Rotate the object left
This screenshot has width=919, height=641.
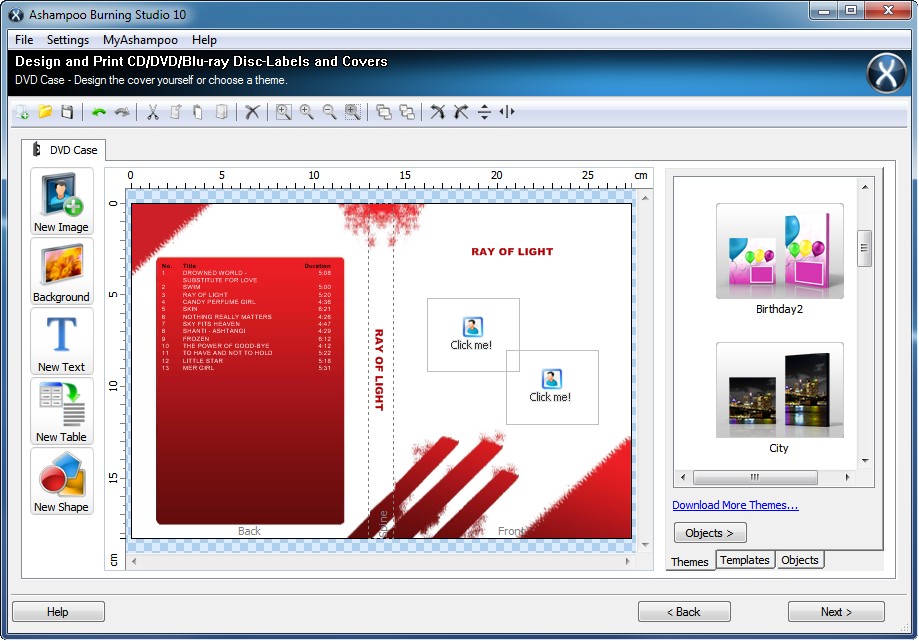pos(438,112)
